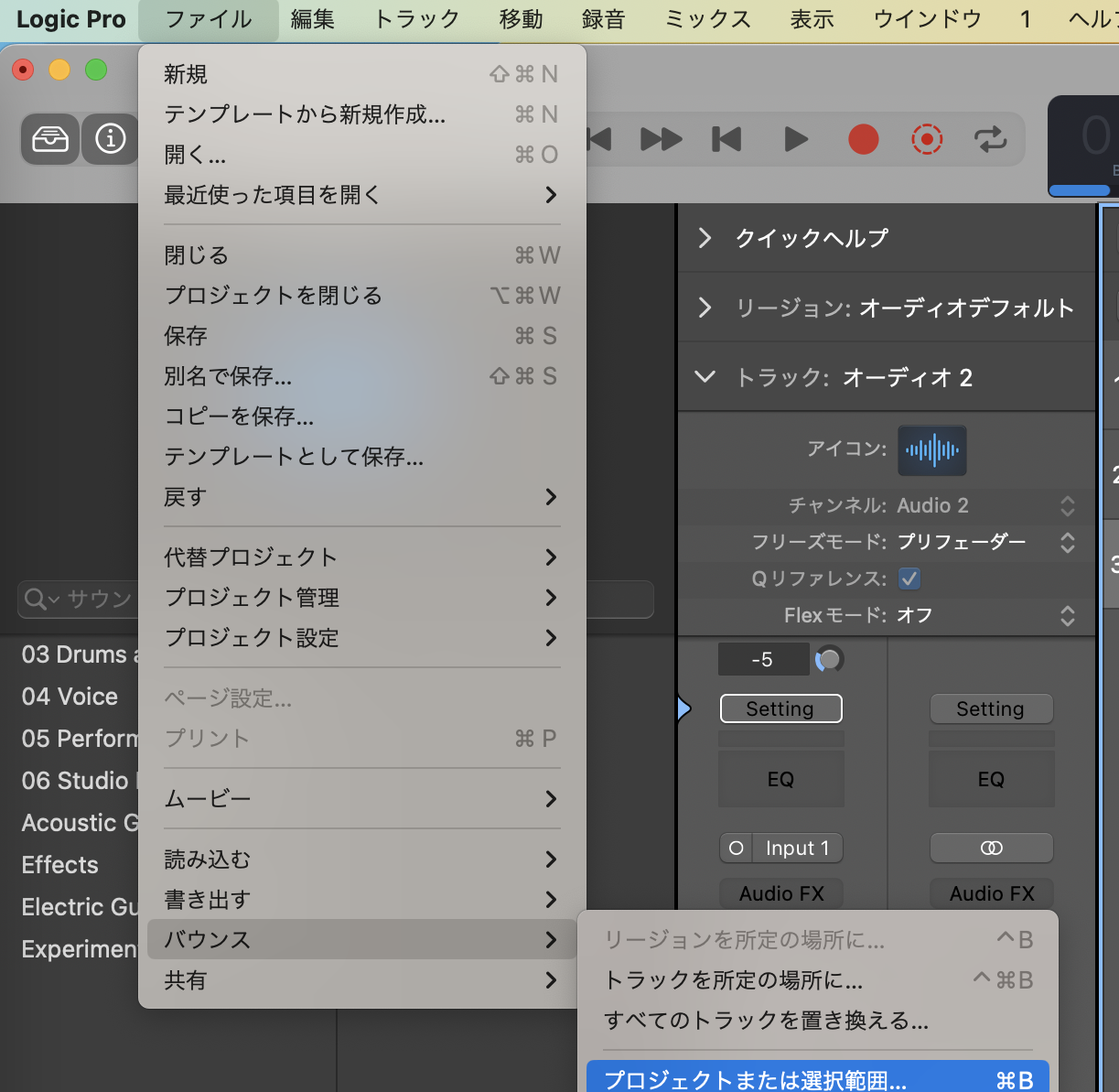Screen dimensions: 1119x1092
Task: Open the トラック menu in menu bar
Action: (416, 19)
